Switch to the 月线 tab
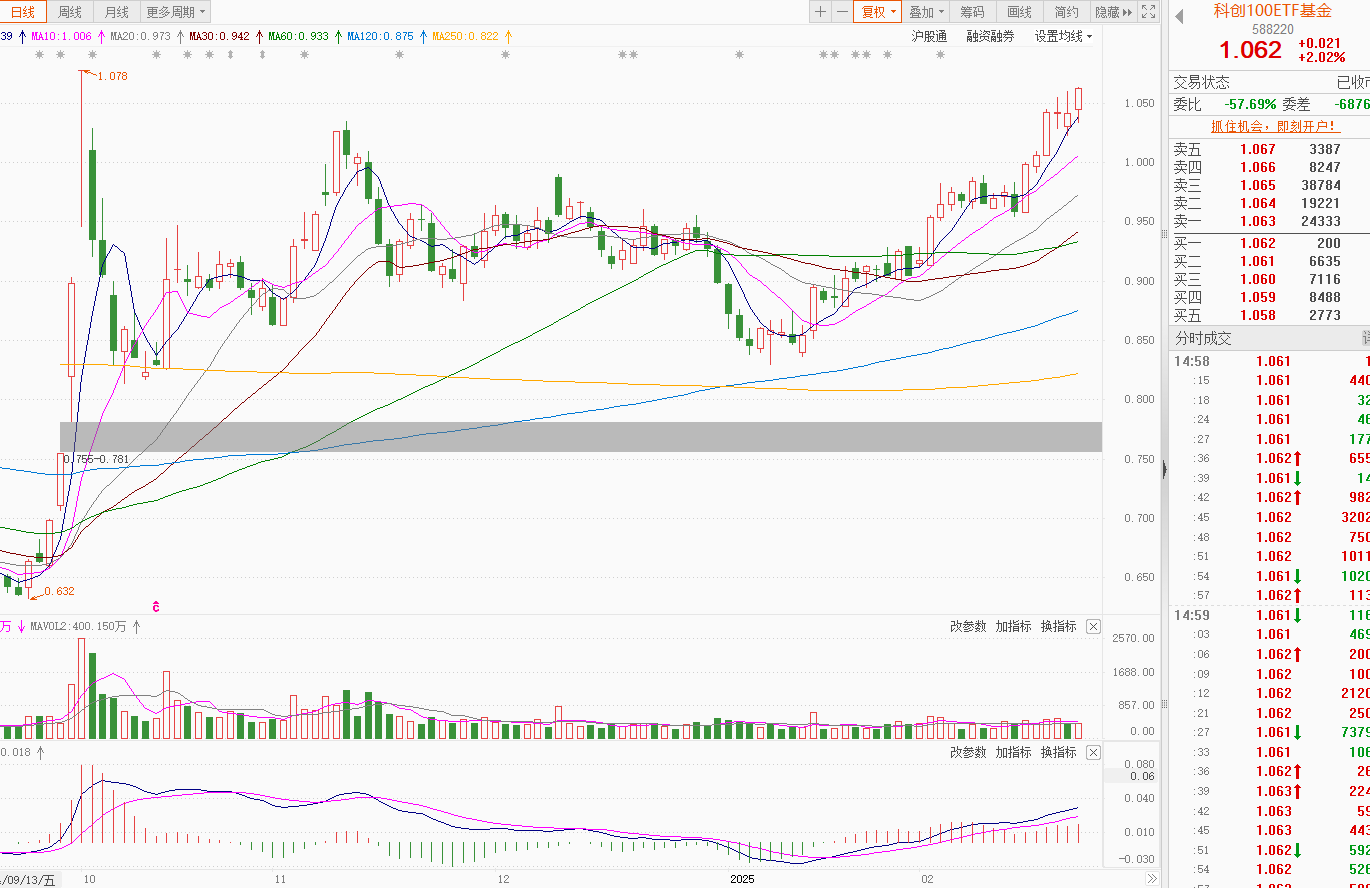The image size is (1370, 888). point(116,12)
